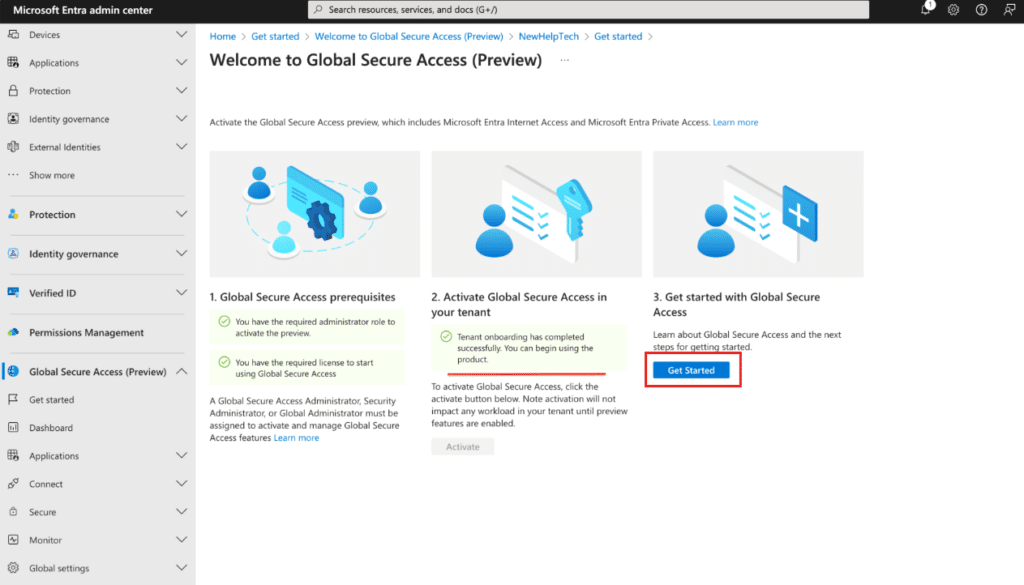Click the Protection lock icon
Image resolution: width=1024 pixels, height=585 pixels.
click(x=13, y=91)
